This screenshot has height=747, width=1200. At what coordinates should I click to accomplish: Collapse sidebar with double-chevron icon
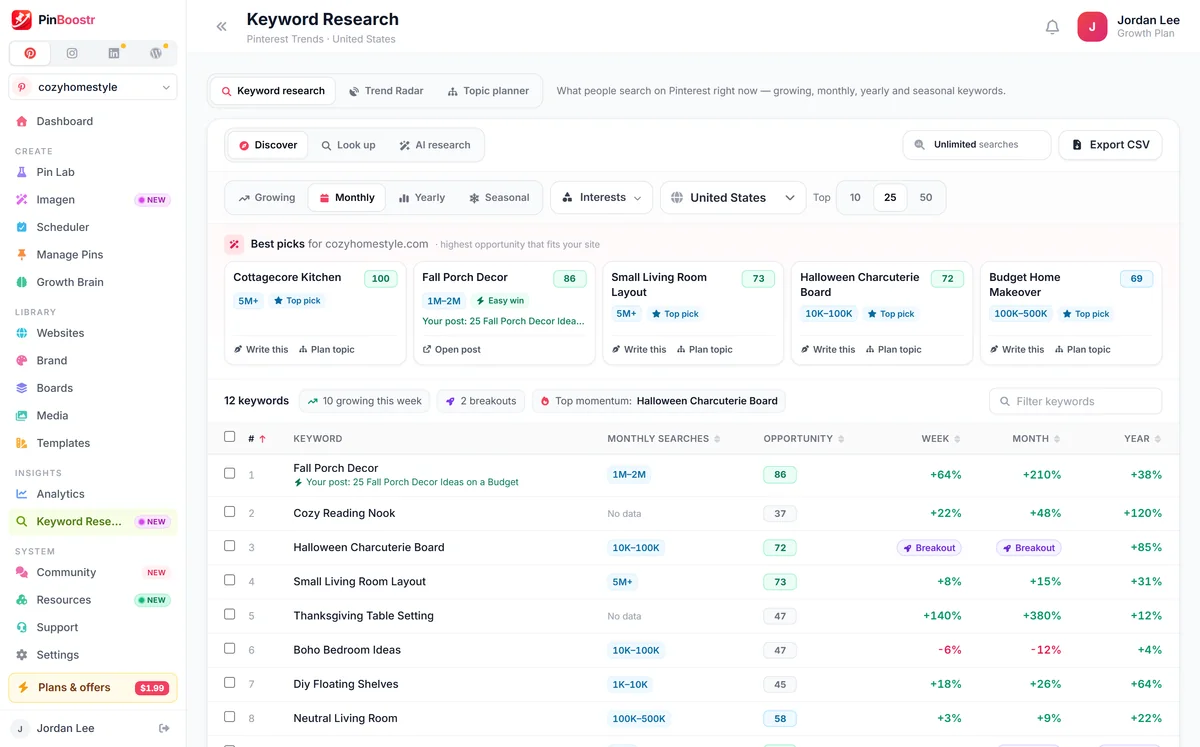(222, 27)
